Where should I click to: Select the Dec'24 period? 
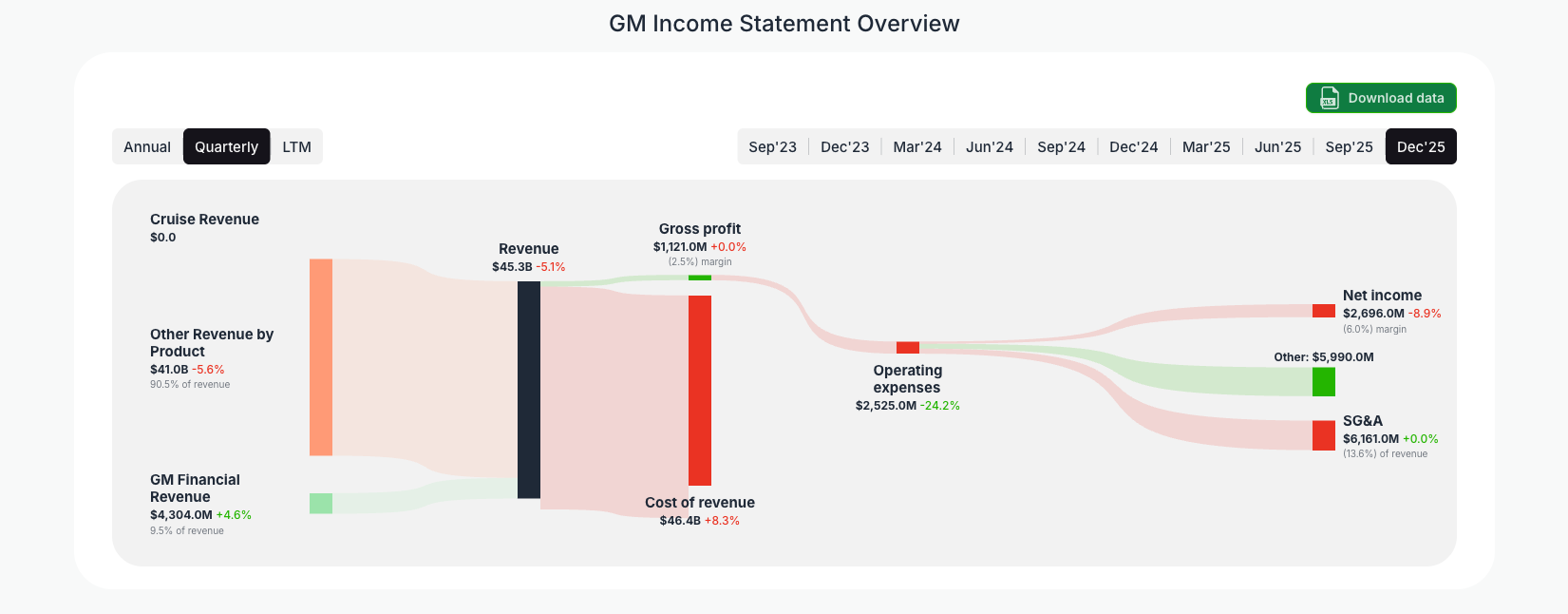coord(1133,146)
